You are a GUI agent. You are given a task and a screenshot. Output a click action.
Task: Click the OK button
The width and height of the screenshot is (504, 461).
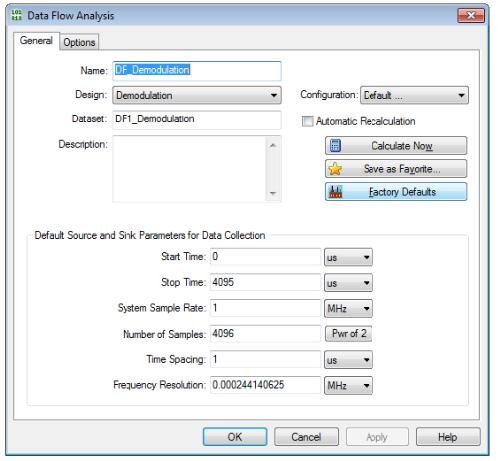click(235, 437)
